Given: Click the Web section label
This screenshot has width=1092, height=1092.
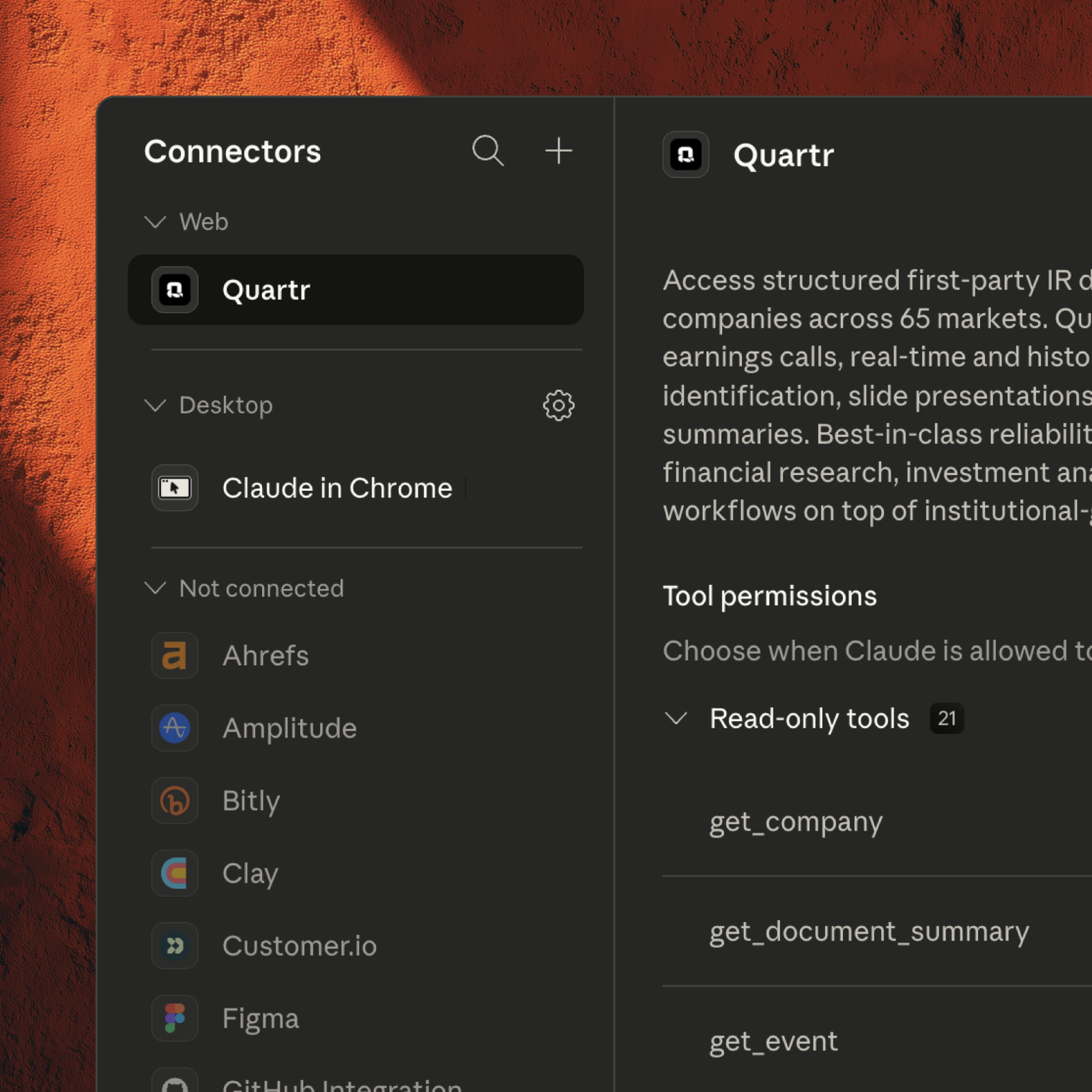Looking at the screenshot, I should tap(204, 222).
